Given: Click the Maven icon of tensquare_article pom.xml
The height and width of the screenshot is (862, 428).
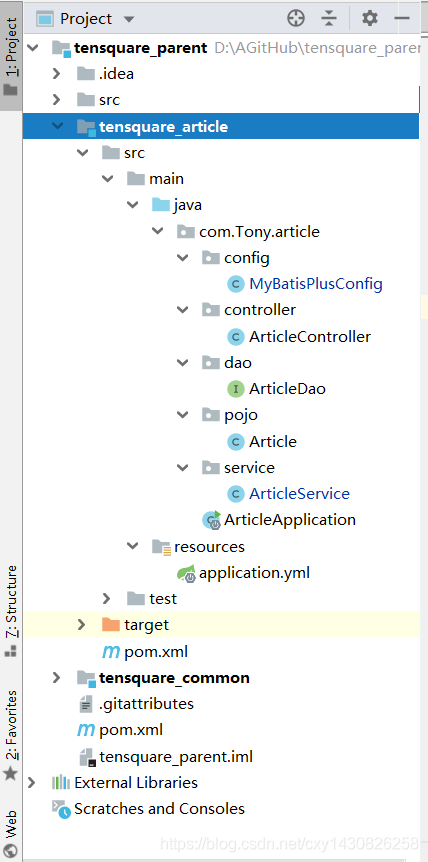Looking at the screenshot, I should click(x=111, y=652).
